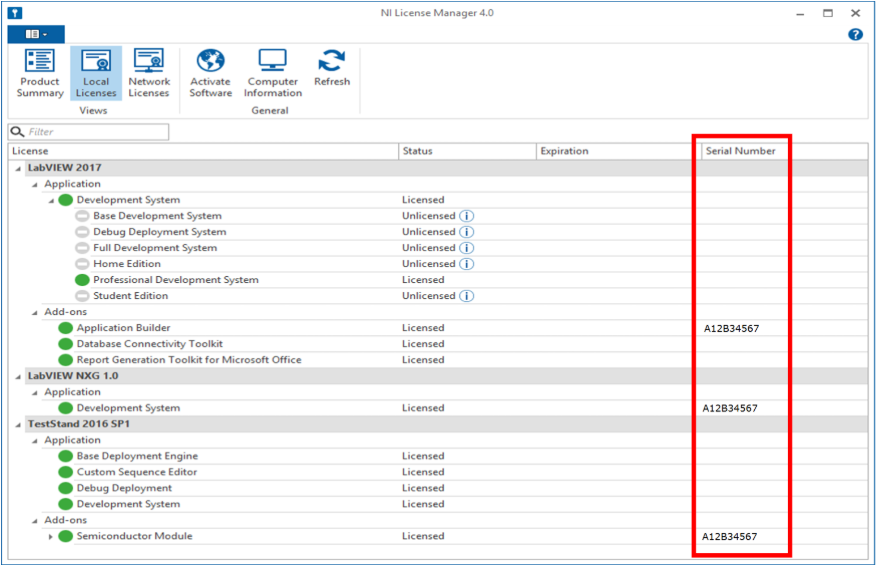Open the blue view layout menu button
Viewport: 877px width, 566px height.
point(36,34)
